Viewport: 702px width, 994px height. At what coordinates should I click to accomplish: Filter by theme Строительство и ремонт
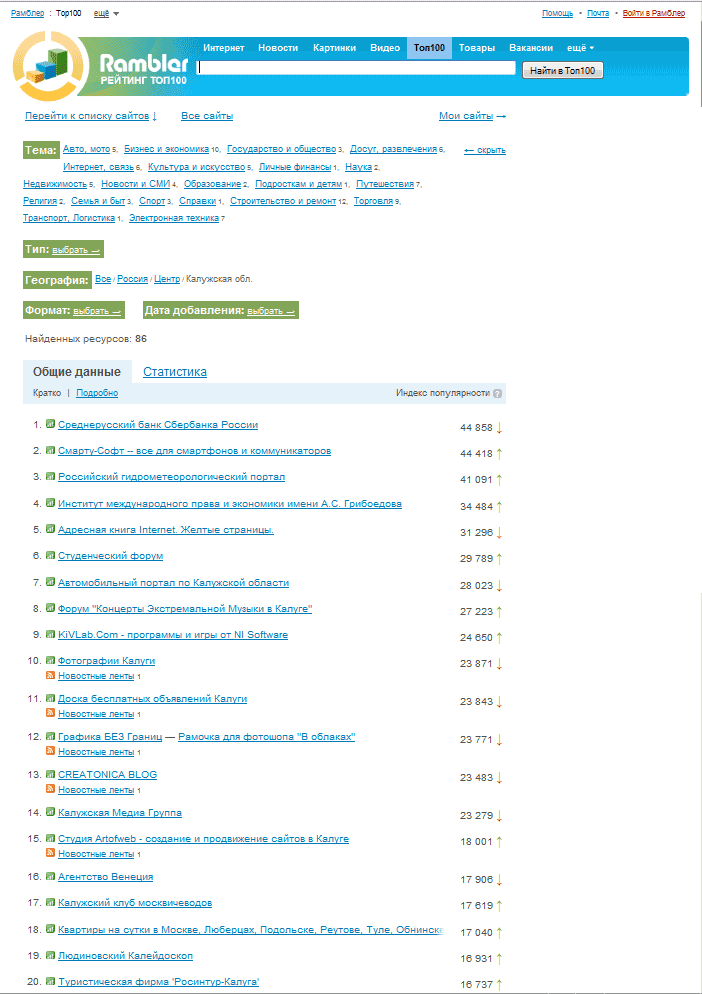click(x=283, y=201)
